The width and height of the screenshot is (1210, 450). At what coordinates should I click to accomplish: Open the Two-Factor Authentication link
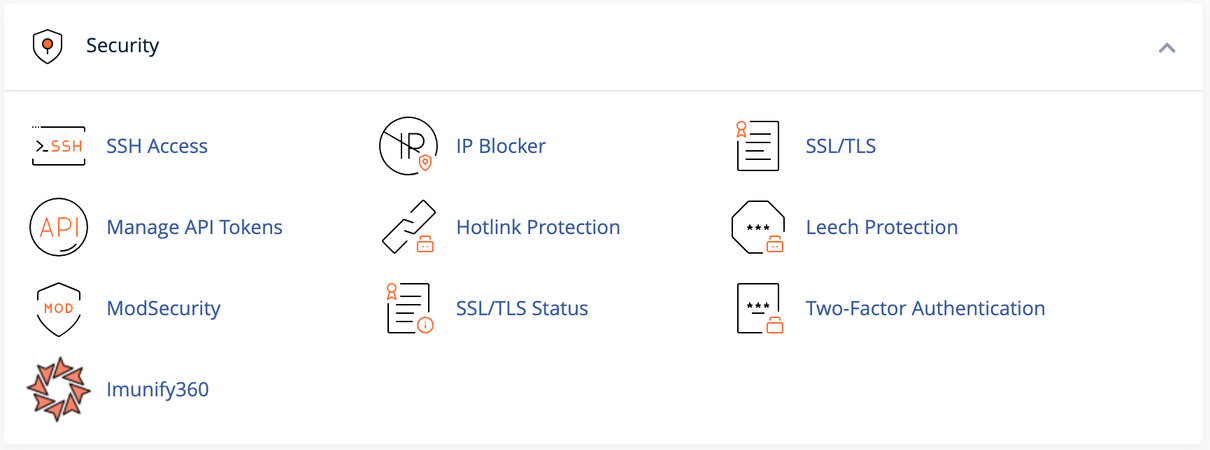tap(925, 309)
